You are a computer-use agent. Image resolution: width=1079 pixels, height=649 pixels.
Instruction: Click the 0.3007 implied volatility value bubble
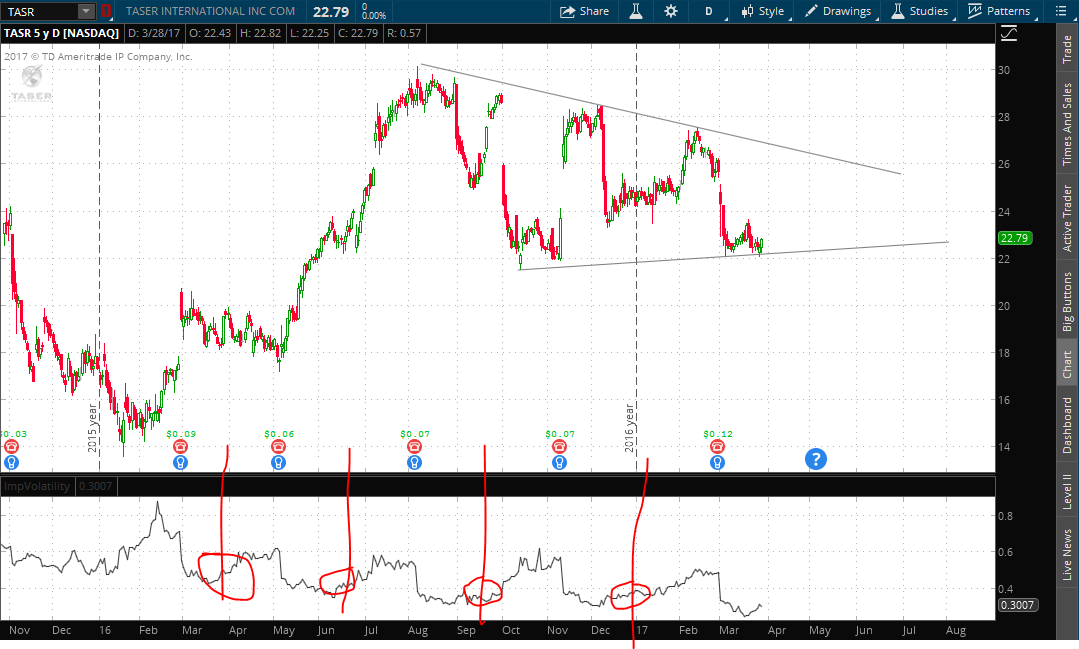tap(1017, 605)
